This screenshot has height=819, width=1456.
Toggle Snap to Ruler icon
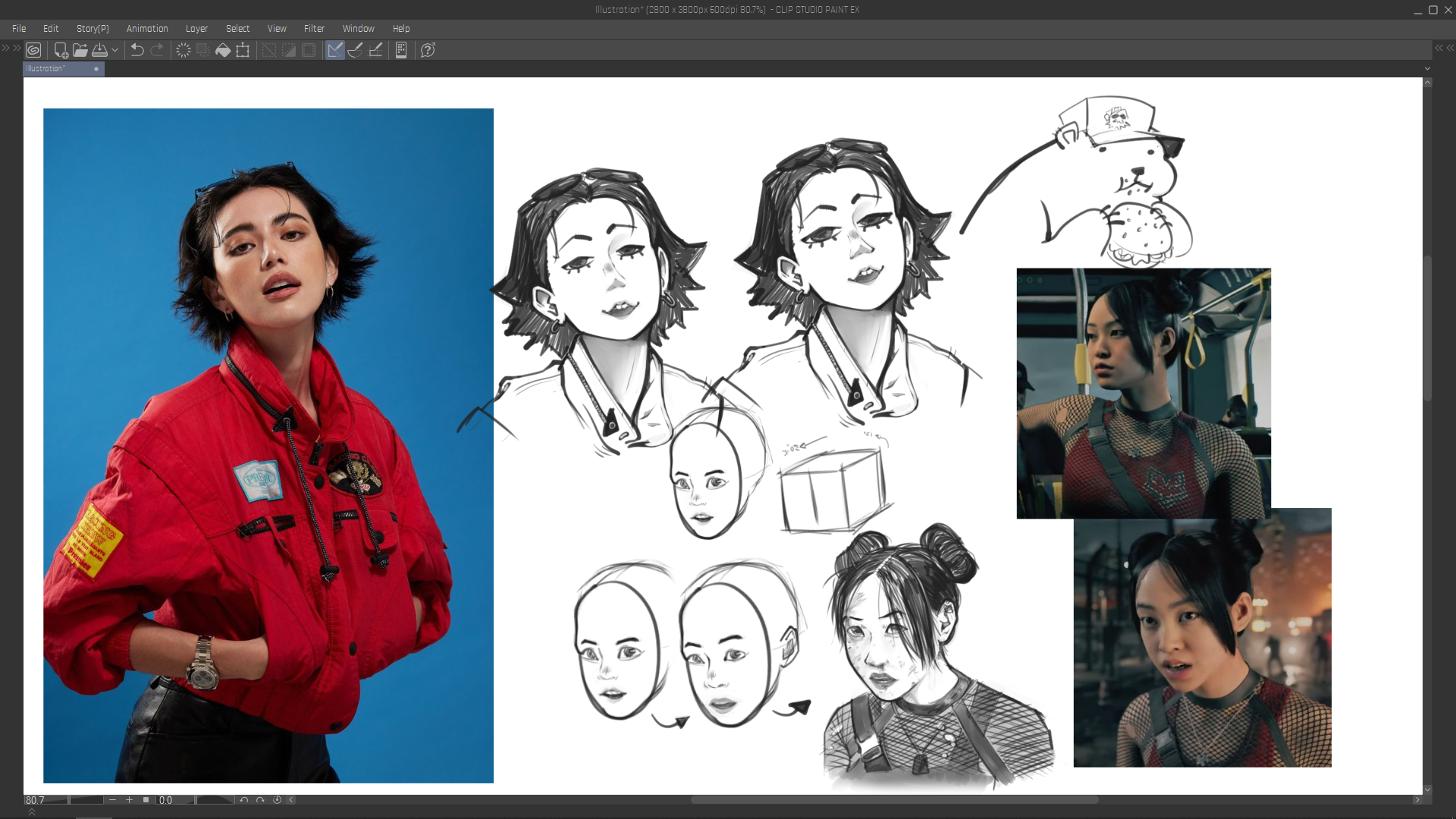(335, 50)
